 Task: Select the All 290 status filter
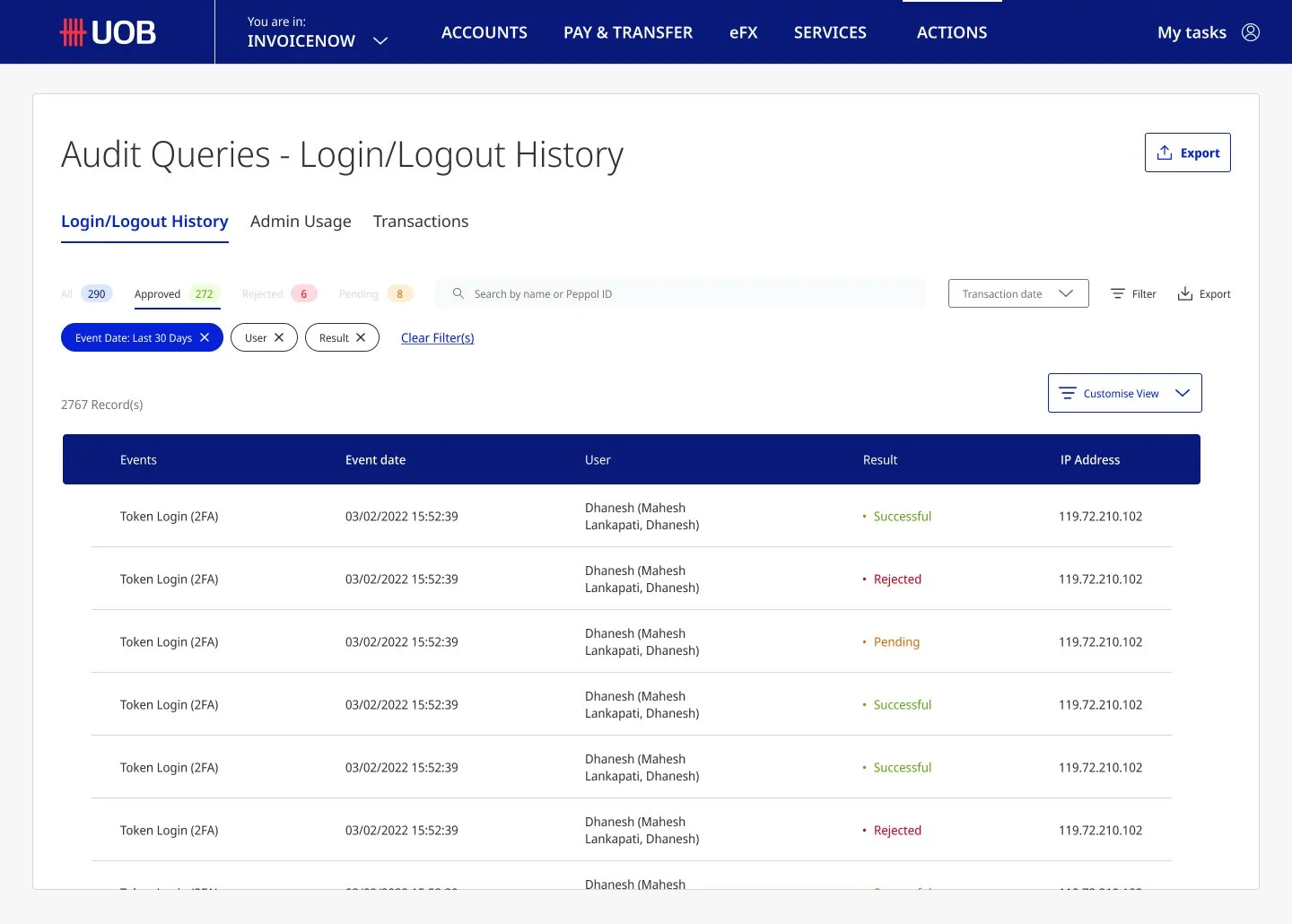pos(86,293)
